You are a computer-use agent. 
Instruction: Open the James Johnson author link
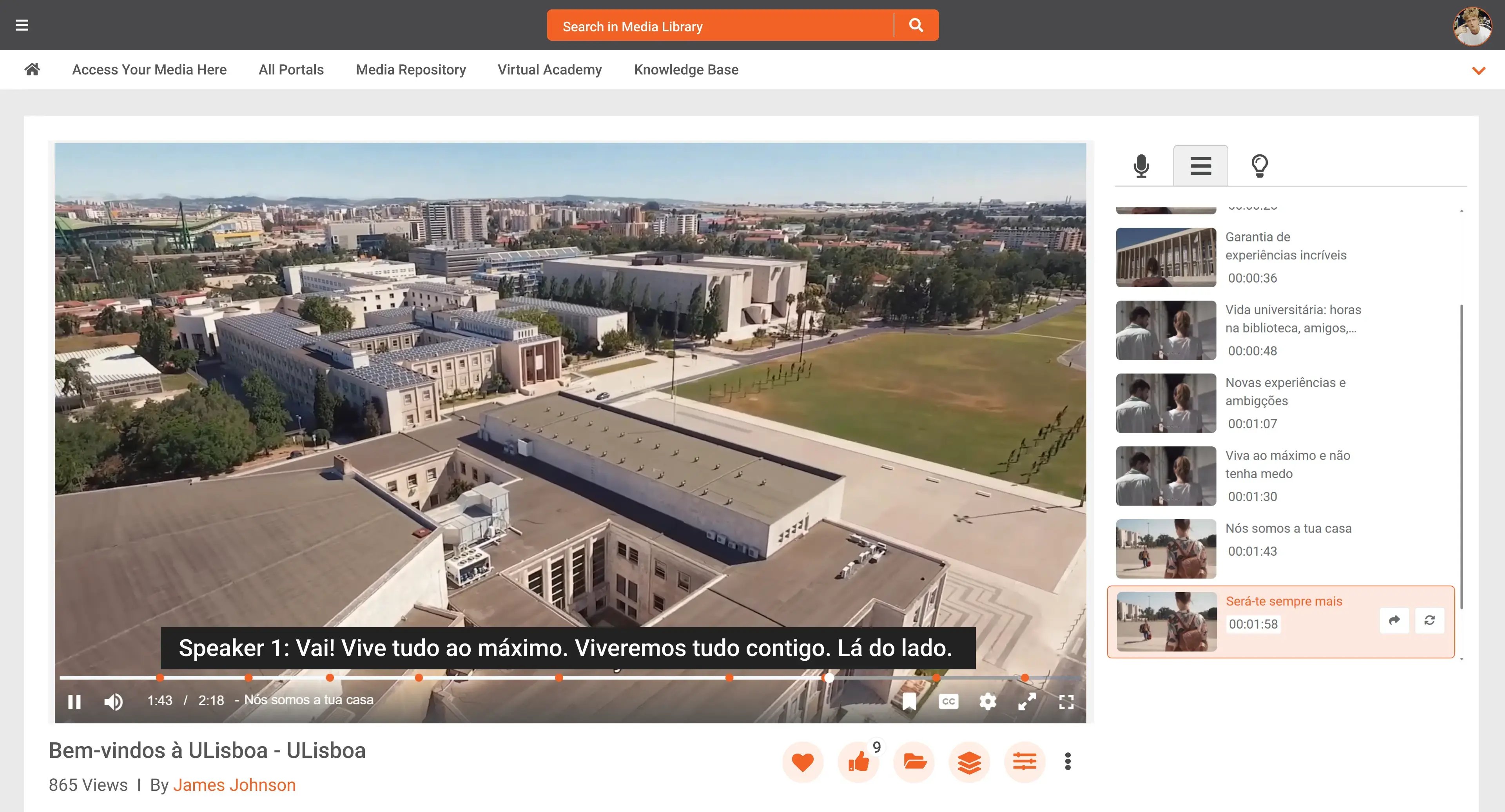click(x=234, y=785)
